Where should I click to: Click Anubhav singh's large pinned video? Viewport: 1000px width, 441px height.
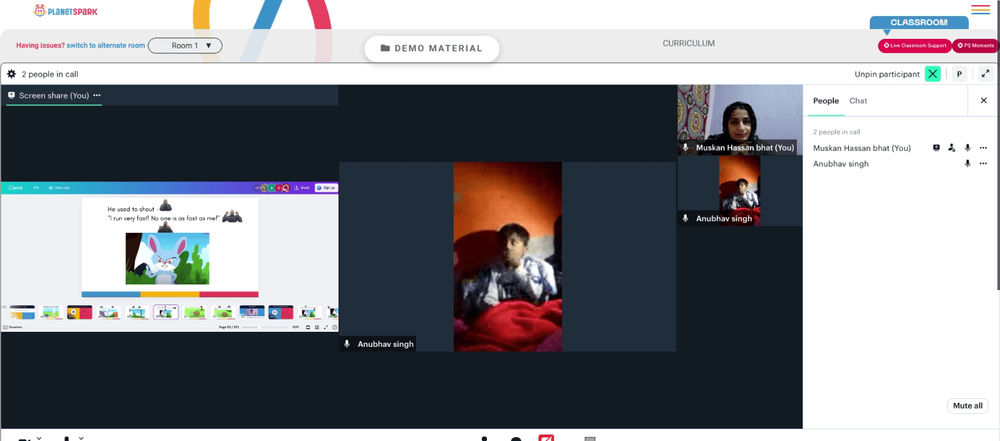(x=508, y=257)
